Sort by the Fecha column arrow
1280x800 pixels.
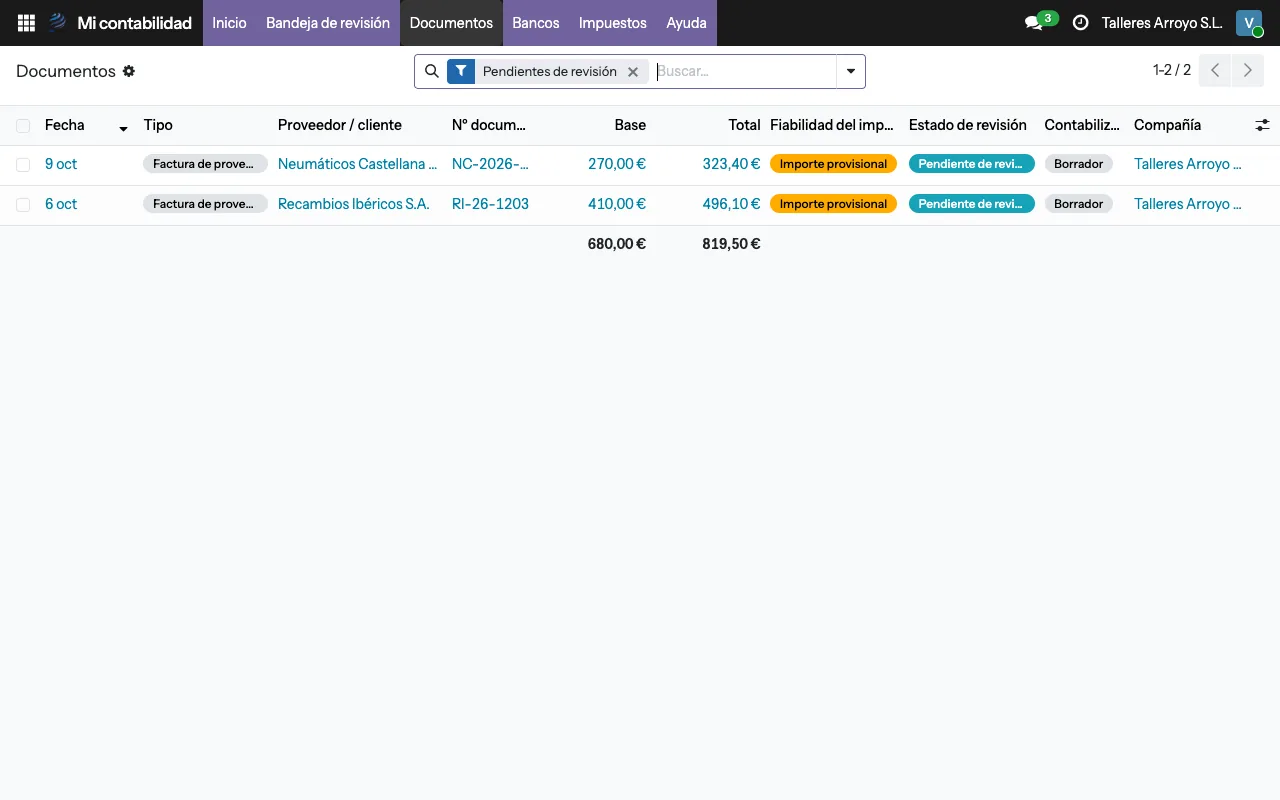[x=123, y=127]
